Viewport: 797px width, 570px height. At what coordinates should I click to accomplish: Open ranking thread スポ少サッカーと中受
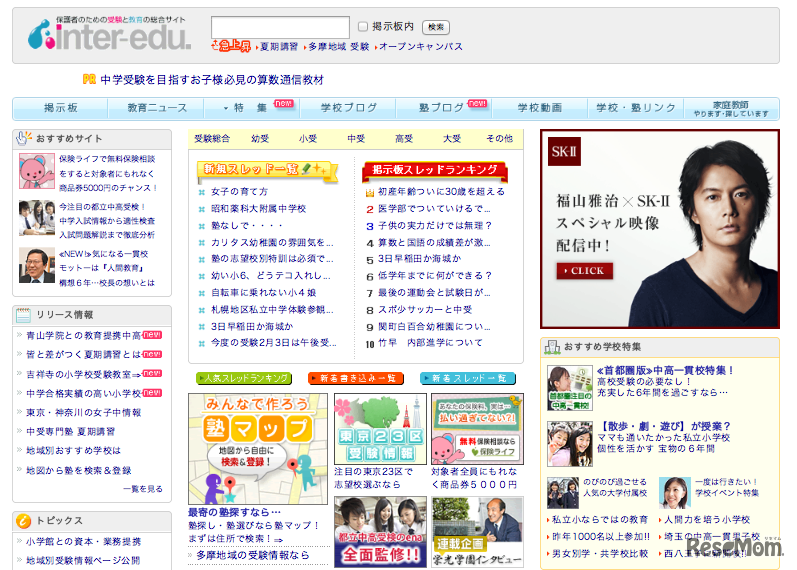coord(425,309)
